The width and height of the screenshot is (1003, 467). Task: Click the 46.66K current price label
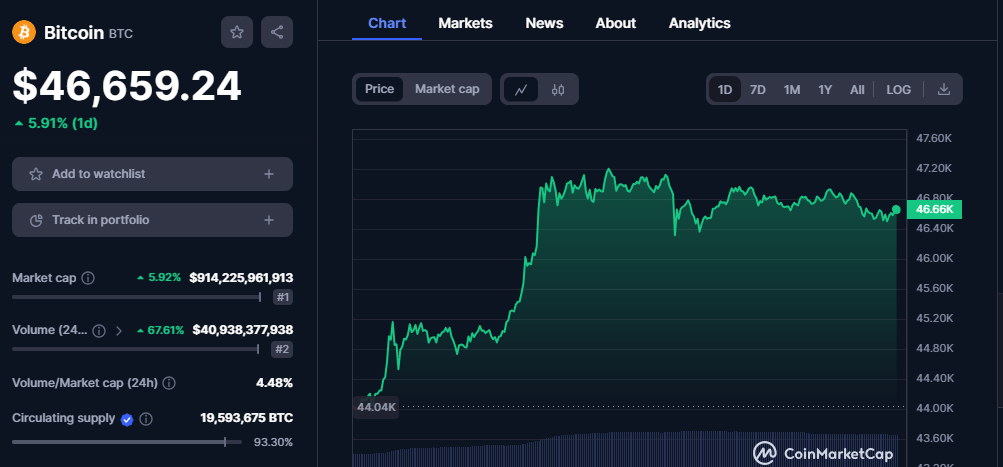click(x=935, y=209)
